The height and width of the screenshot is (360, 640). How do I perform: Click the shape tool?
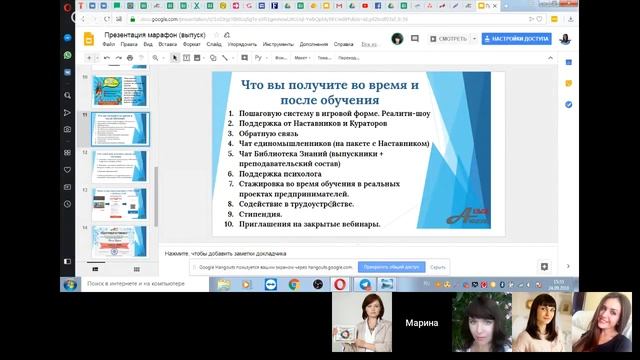[213, 58]
